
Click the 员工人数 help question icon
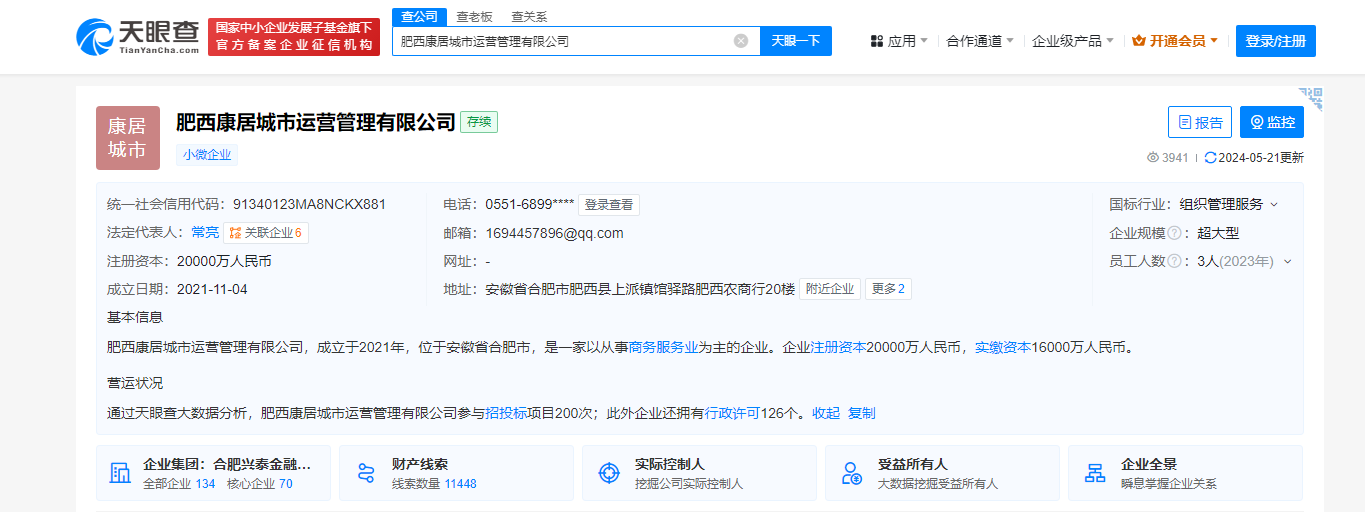tap(1174, 261)
